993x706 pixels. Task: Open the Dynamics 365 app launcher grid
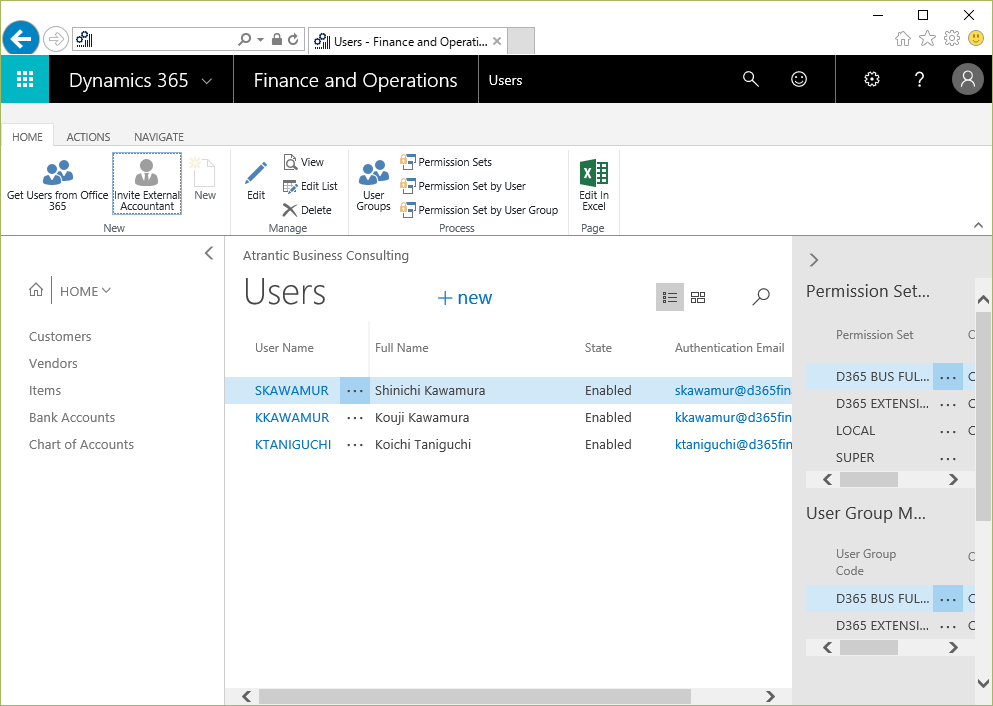[25, 79]
